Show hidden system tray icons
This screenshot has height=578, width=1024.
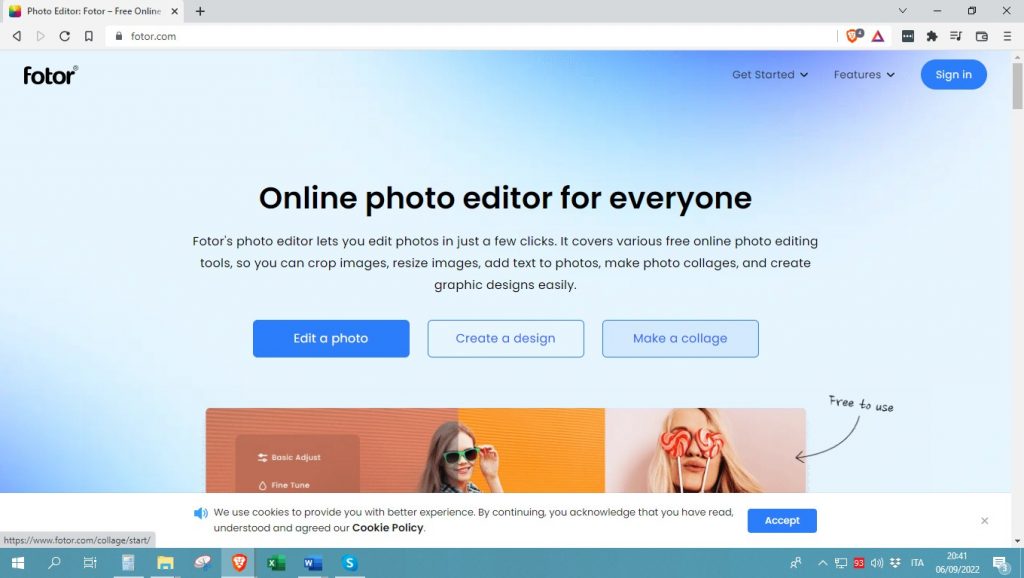823,563
